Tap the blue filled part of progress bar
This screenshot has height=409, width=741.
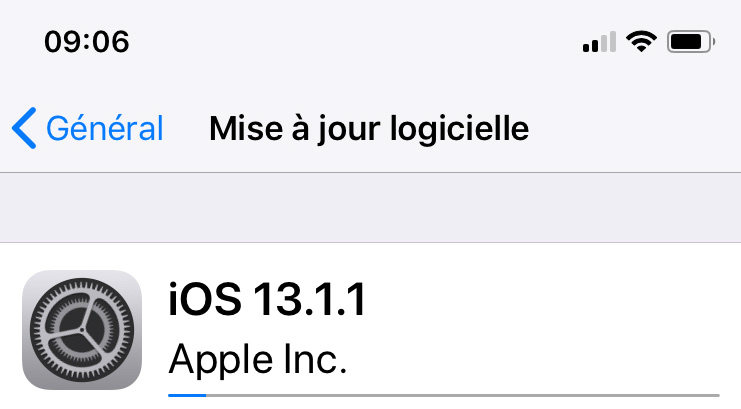pyautogui.click(x=187, y=395)
